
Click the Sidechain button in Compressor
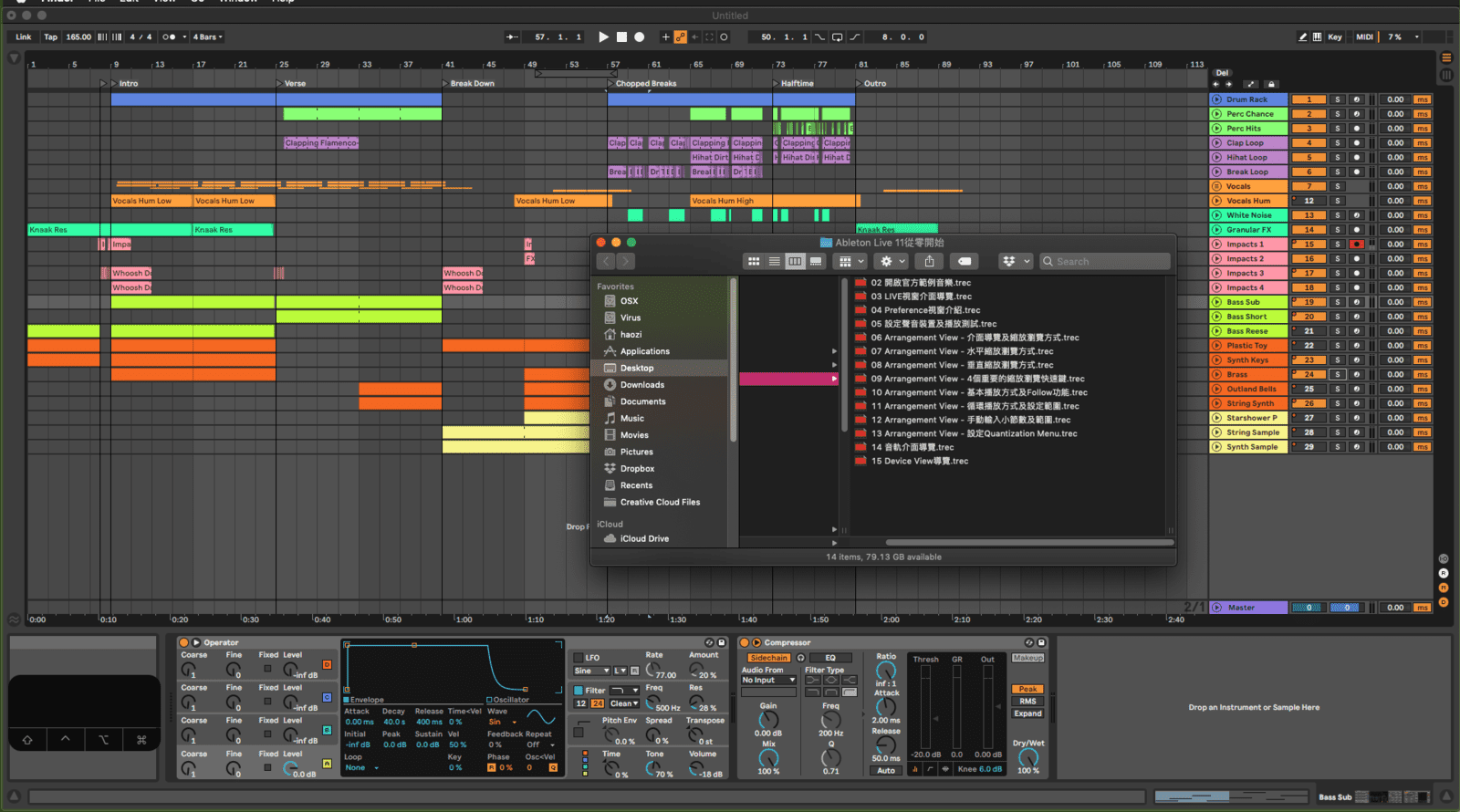click(x=768, y=658)
